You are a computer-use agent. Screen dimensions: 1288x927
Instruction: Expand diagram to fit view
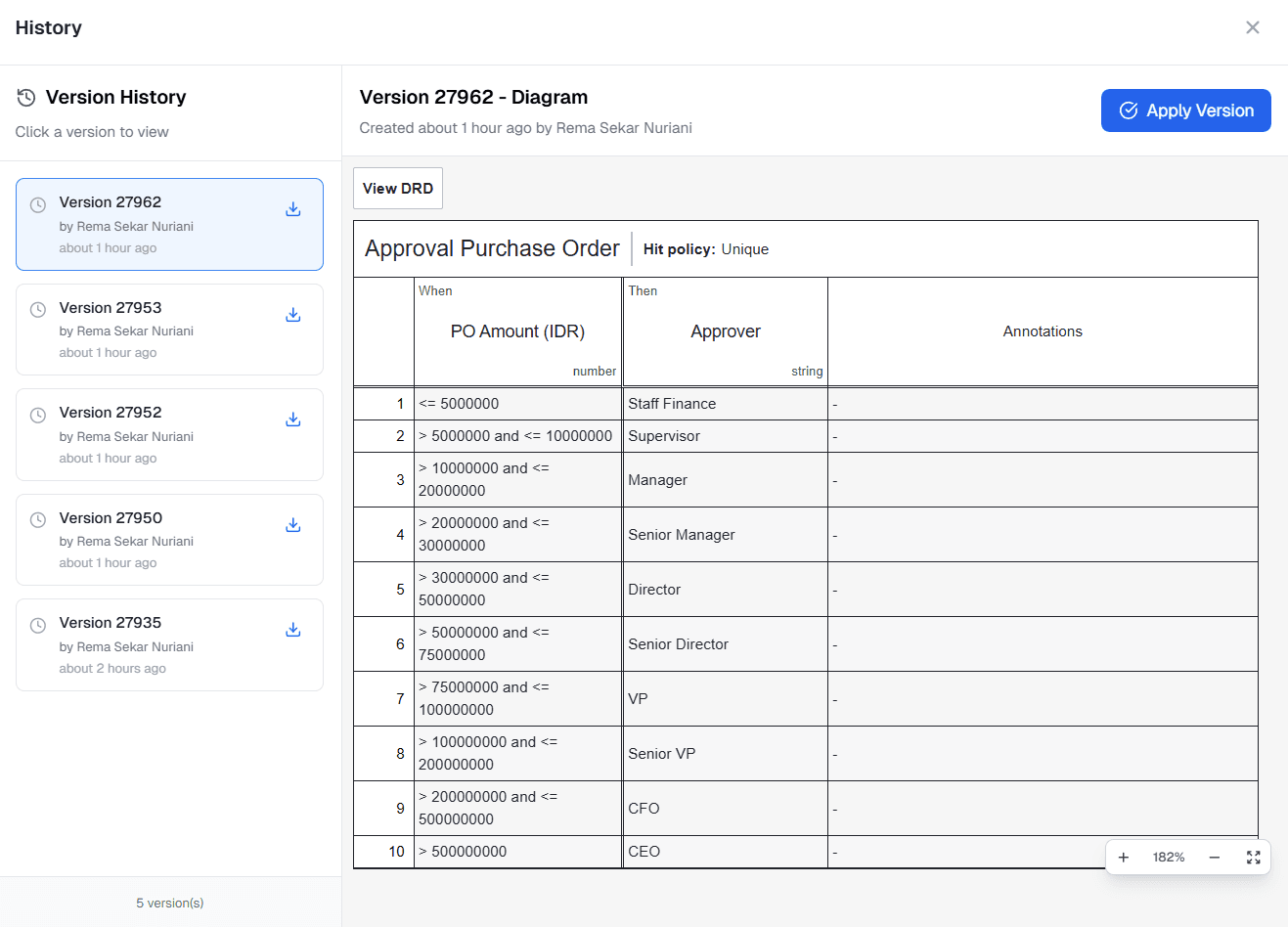pyautogui.click(x=1254, y=857)
